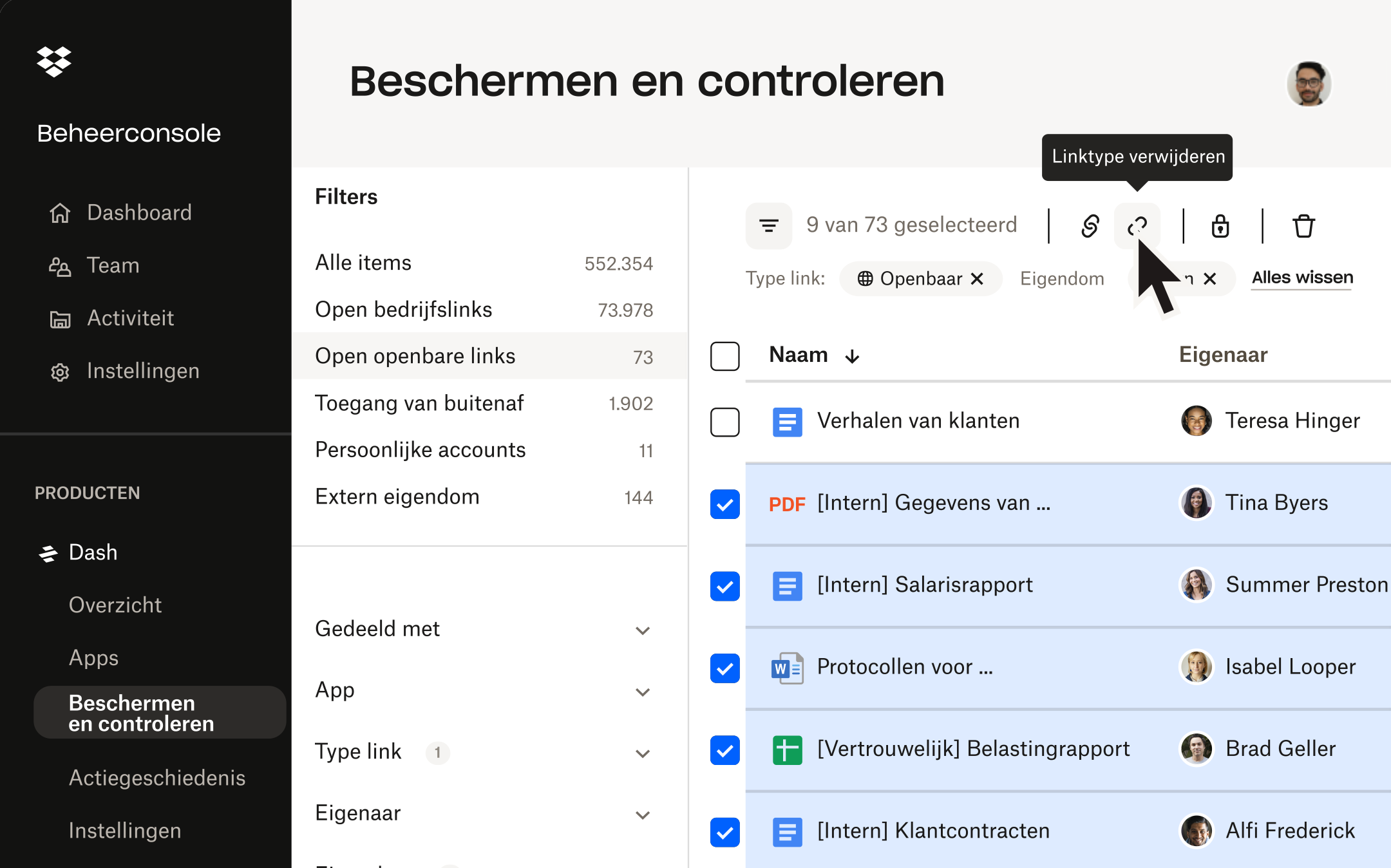Click the globe icon in Openbaar chip

pyautogui.click(x=865, y=278)
